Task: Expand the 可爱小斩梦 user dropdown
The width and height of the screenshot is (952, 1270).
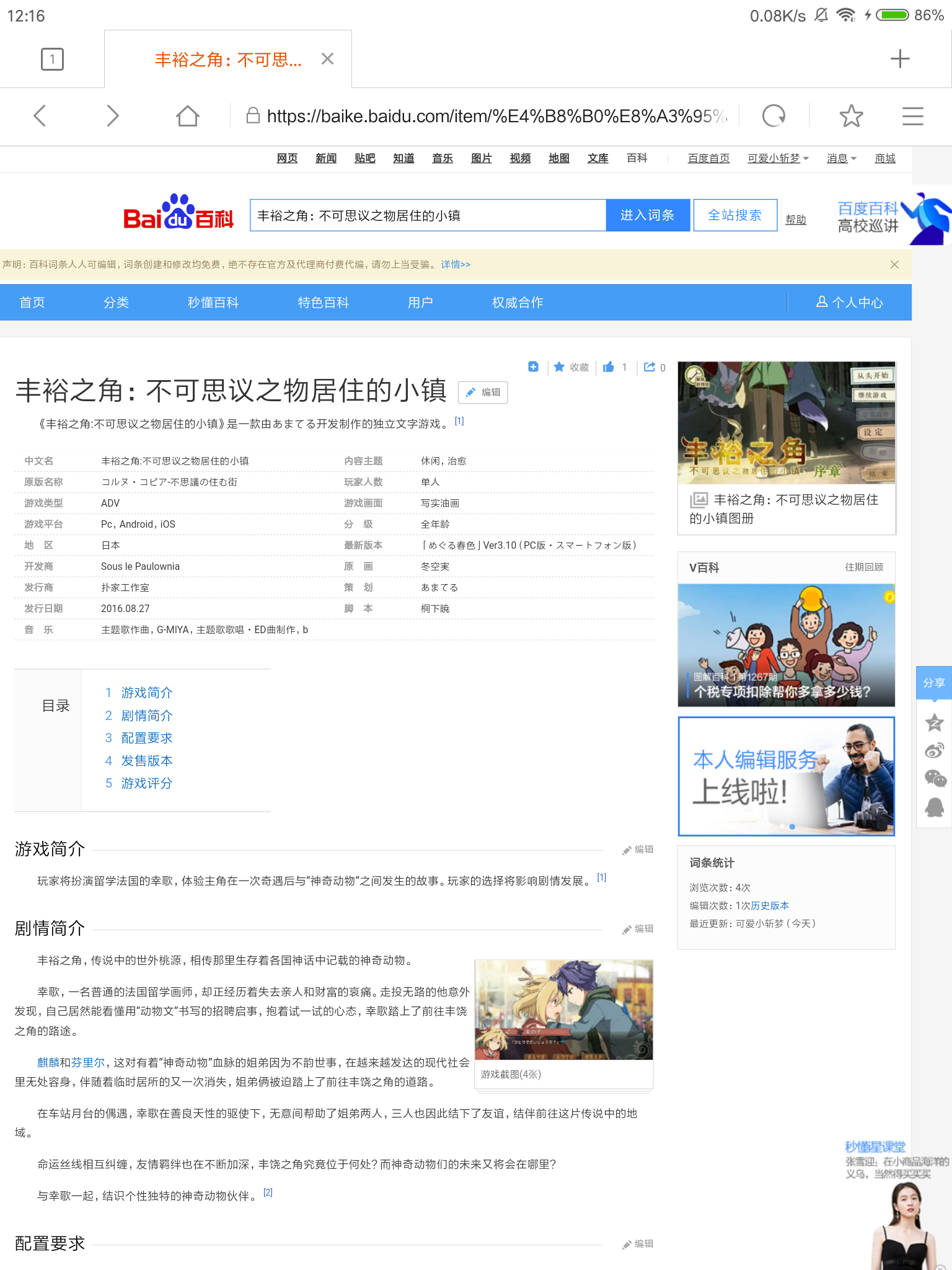Action: pyautogui.click(x=778, y=158)
